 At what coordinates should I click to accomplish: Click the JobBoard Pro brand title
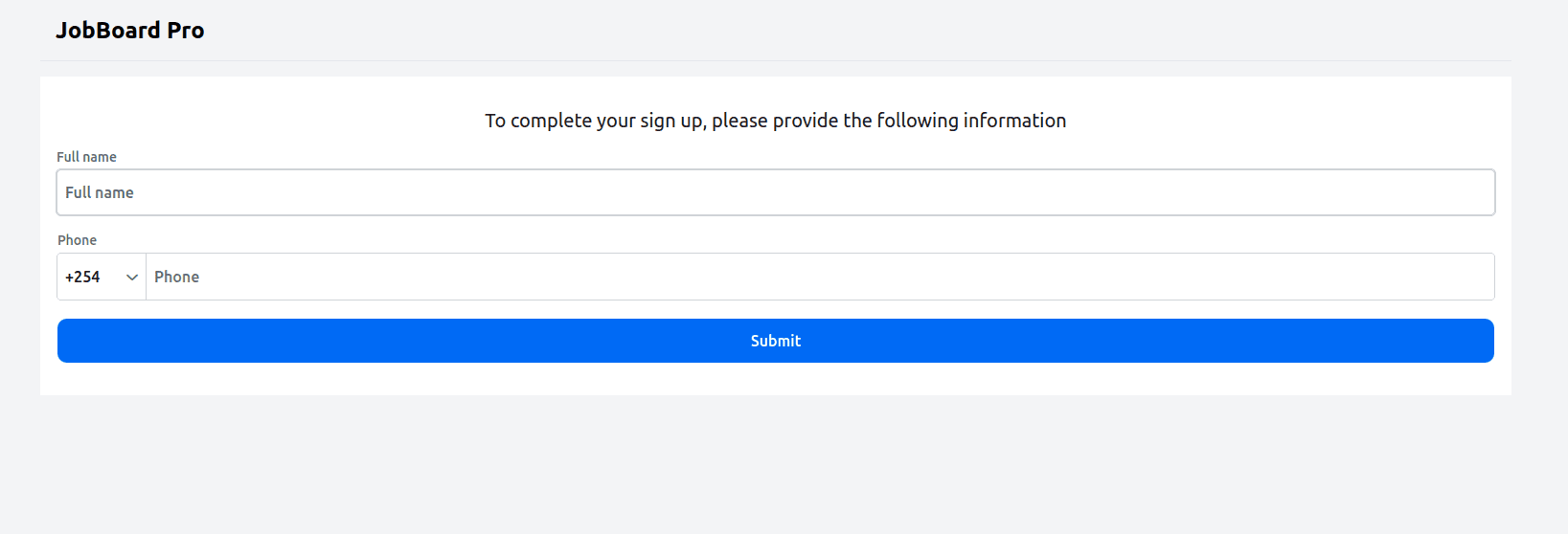point(129,31)
